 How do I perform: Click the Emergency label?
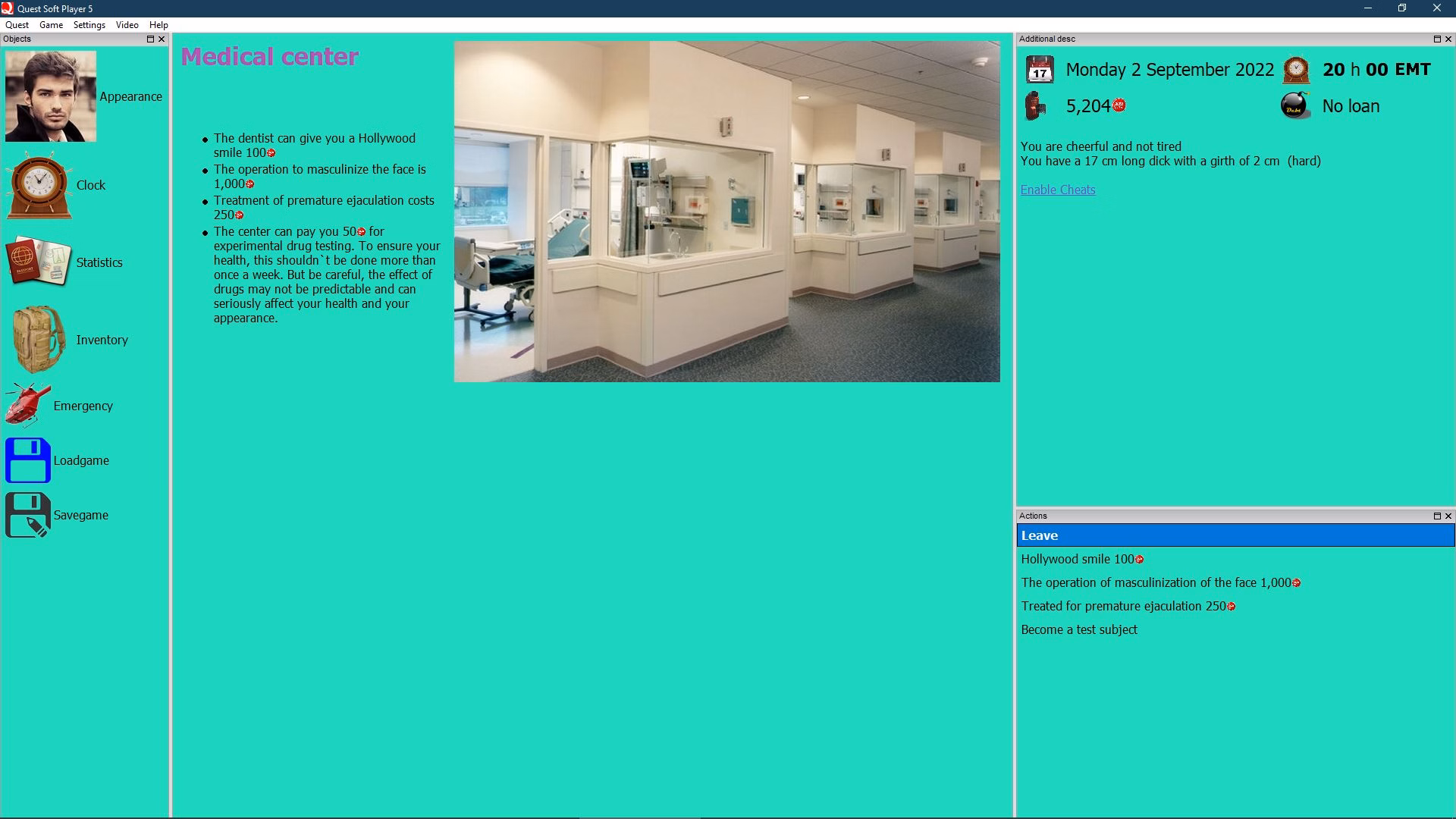pyautogui.click(x=83, y=406)
